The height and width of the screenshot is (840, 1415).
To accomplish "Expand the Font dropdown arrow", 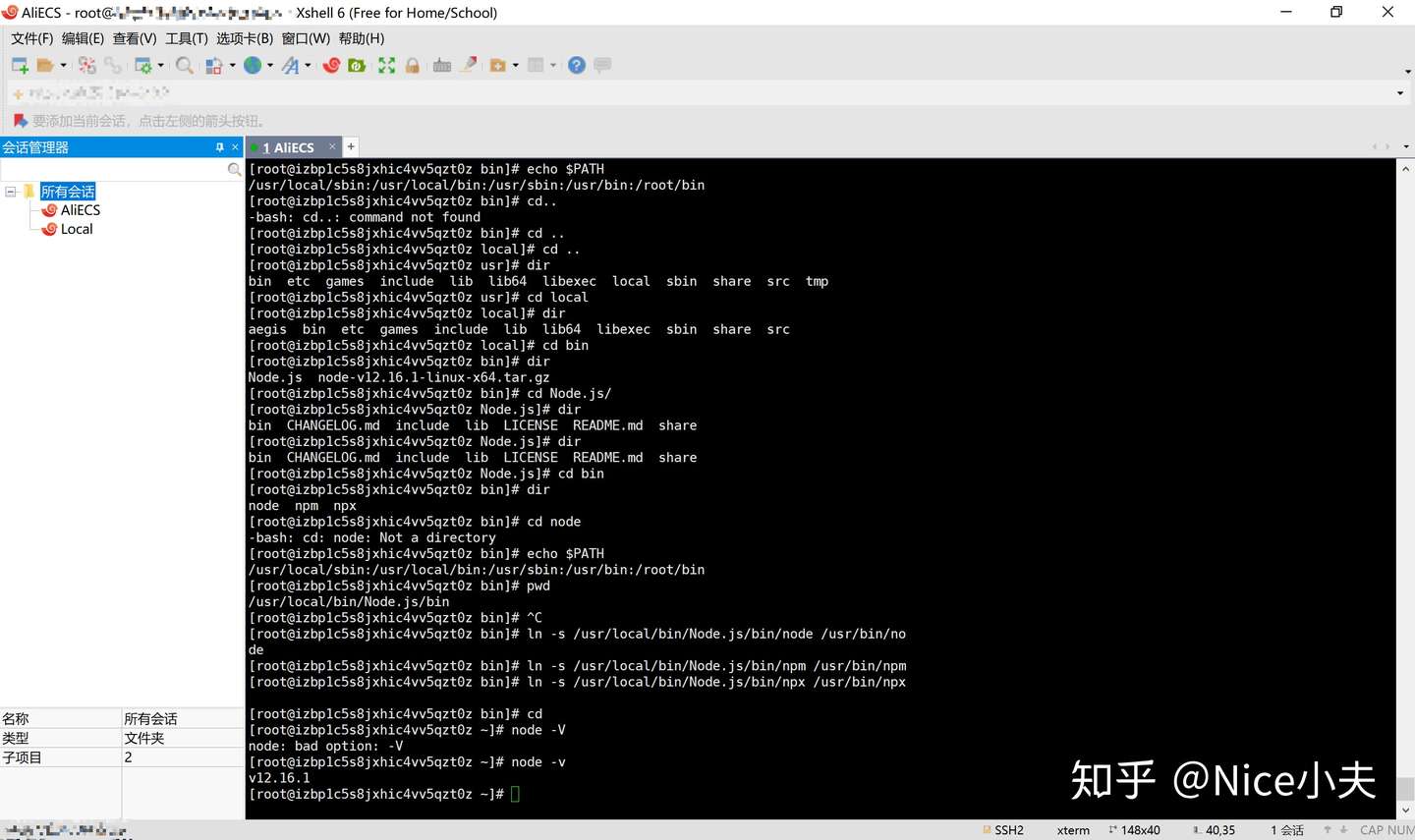I will [308, 66].
